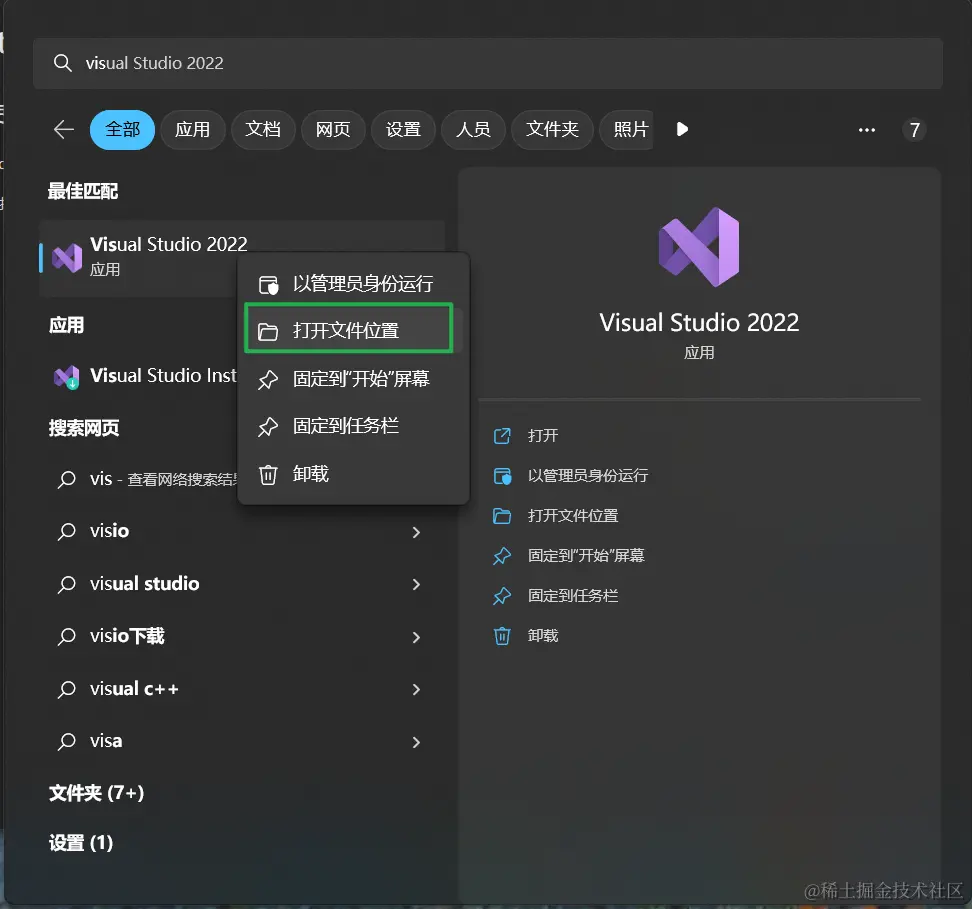Screen dimensions: 972x909
Task: Click 固定到任务栏 in right preview pane
Action: (573, 596)
